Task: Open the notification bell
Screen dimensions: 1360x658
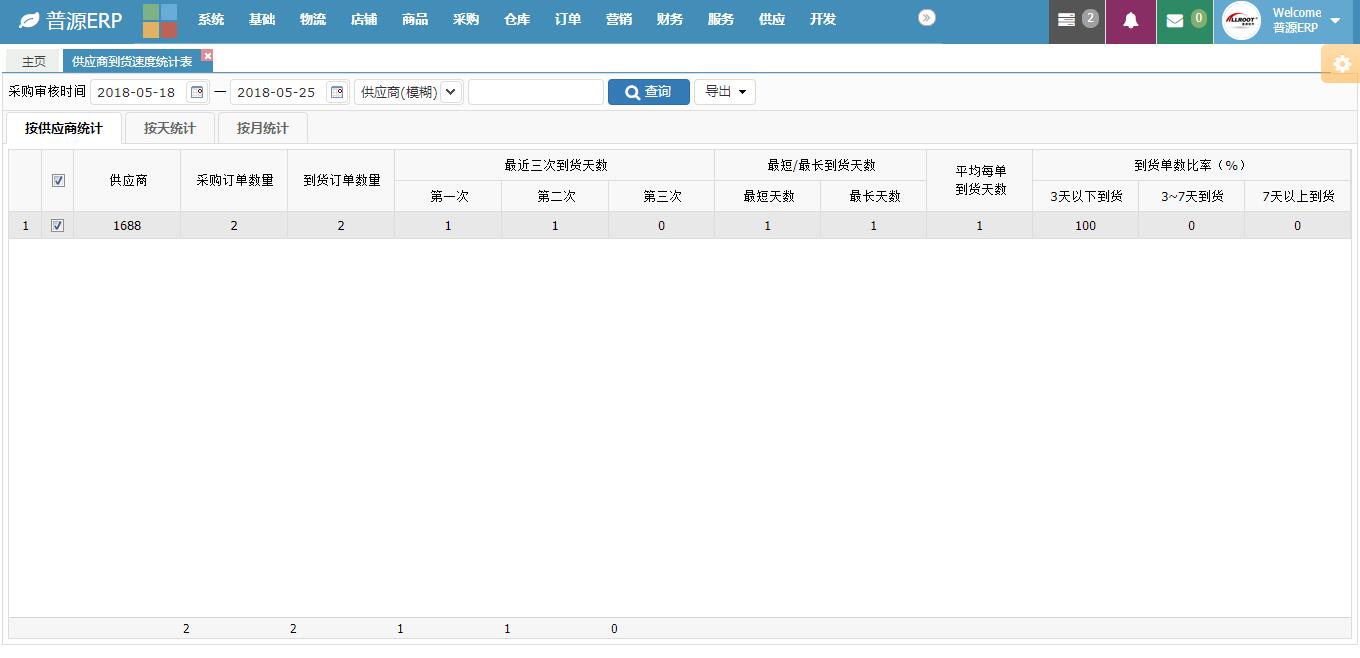Action: tap(1131, 21)
